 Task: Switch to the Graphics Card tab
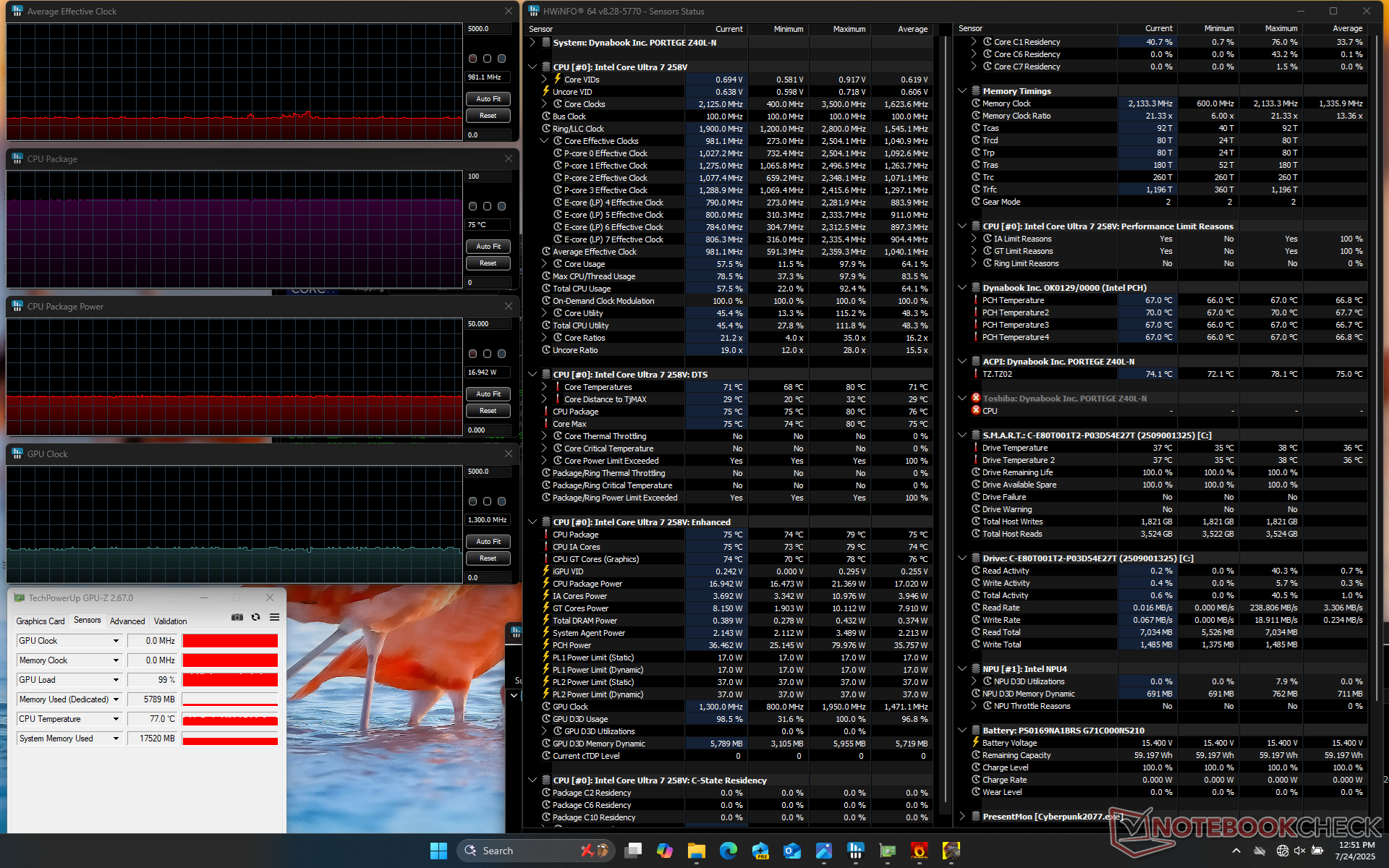click(x=41, y=621)
